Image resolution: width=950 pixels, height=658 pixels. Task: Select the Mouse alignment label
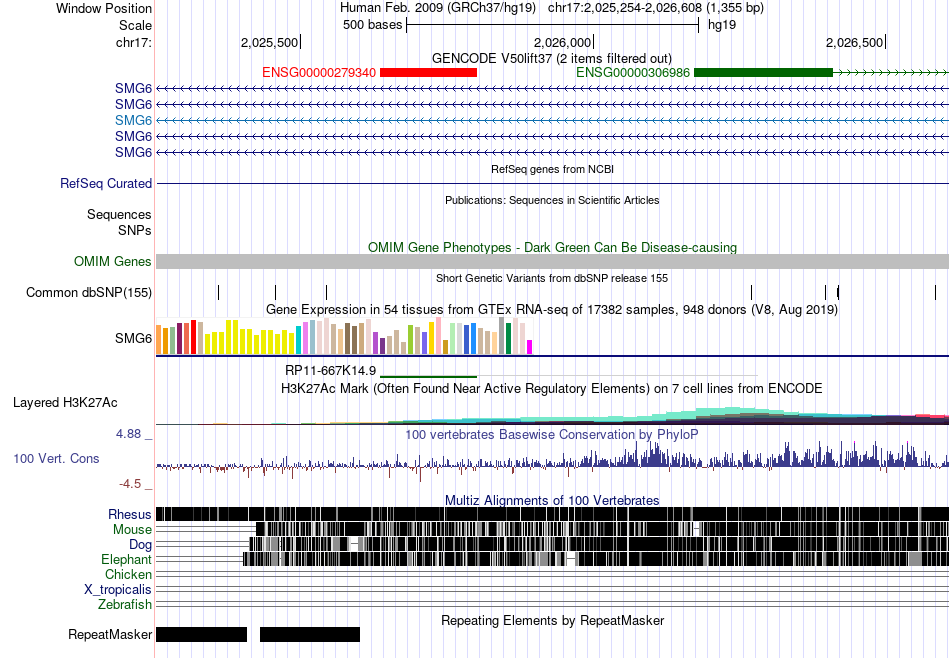pyautogui.click(x=132, y=530)
